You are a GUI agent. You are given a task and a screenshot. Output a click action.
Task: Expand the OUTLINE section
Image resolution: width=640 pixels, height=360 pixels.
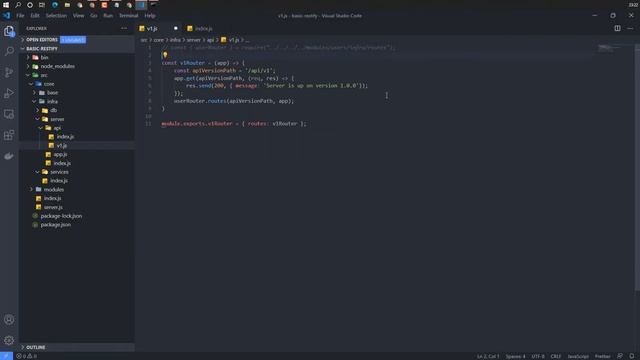[78, 347]
